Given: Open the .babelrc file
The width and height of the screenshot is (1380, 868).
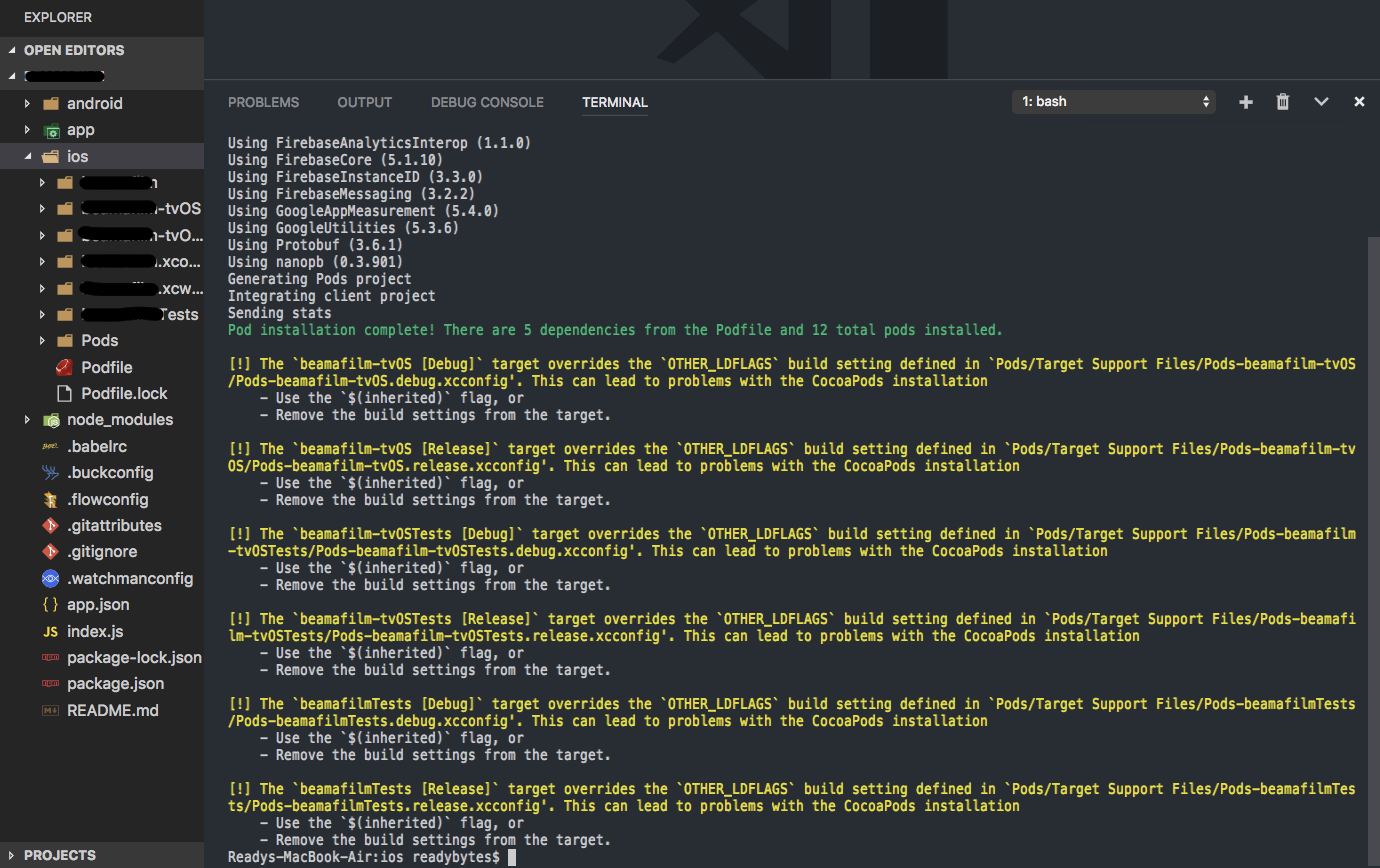Looking at the screenshot, I should [97, 446].
